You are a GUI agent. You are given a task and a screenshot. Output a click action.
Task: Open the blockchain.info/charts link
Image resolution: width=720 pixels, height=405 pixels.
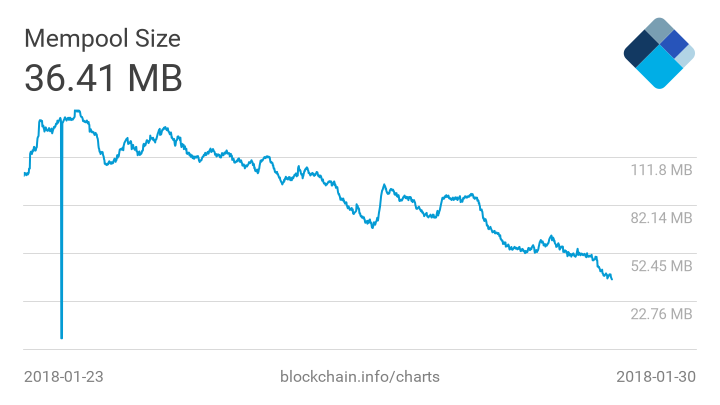point(362,376)
